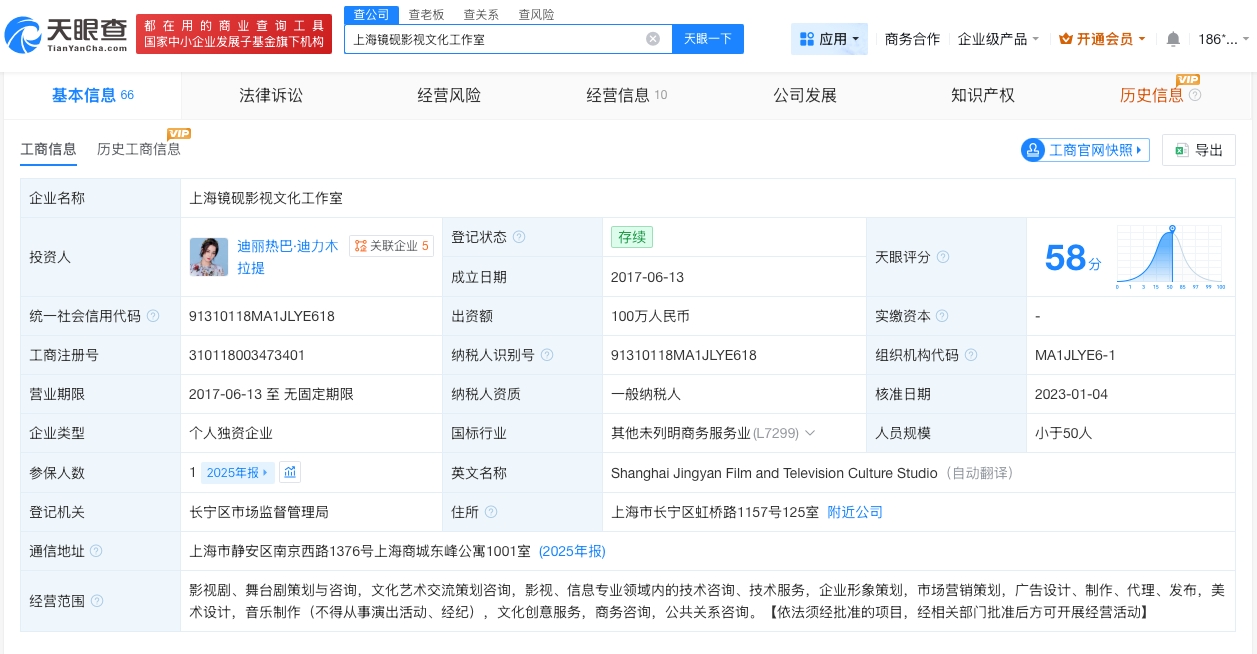This screenshot has width=1257, height=654.
Task: Clear the search box text
Action: (x=653, y=39)
